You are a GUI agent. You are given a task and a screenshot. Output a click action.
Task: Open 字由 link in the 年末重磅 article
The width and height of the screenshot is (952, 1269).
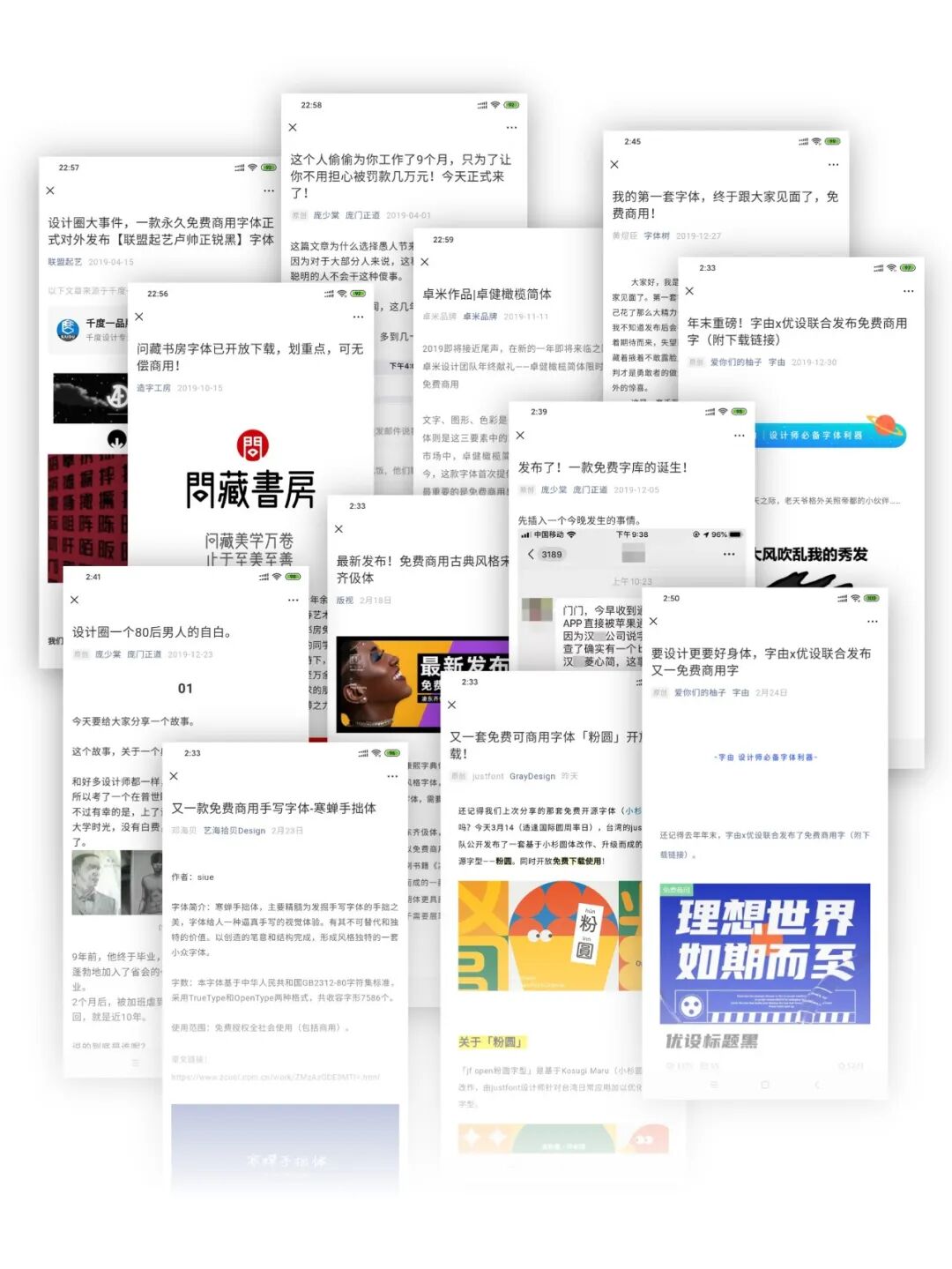click(x=777, y=362)
